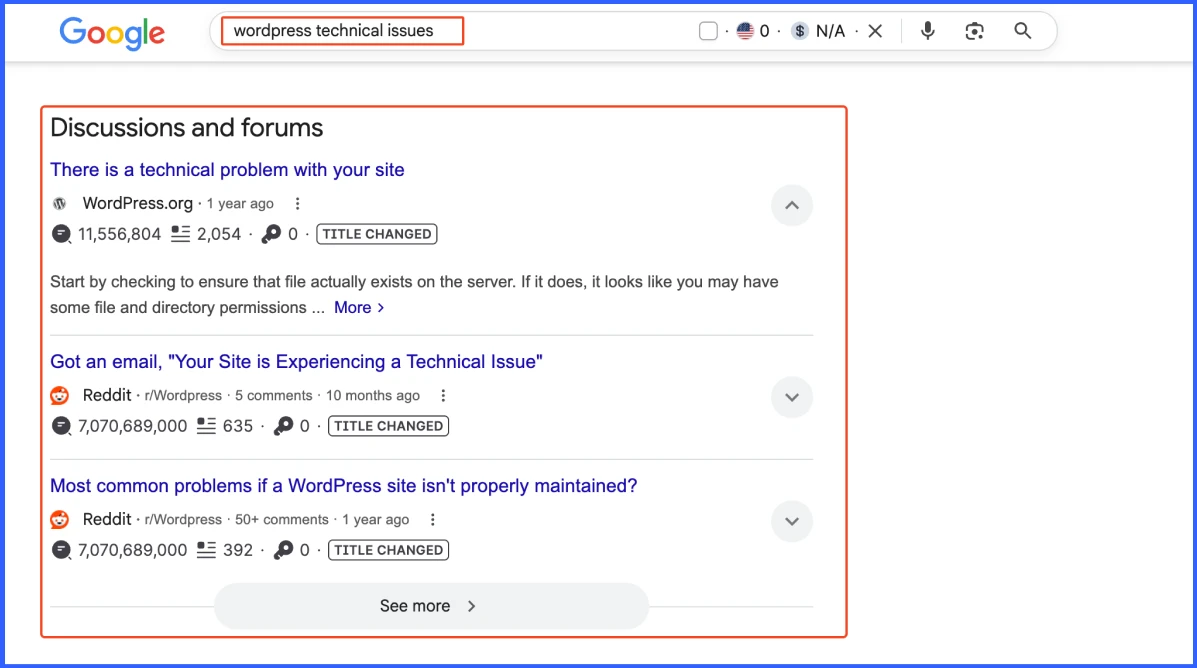The image size is (1197, 668).
Task: Expand the 'Most common problems' Reddit result
Action: pyautogui.click(x=792, y=521)
